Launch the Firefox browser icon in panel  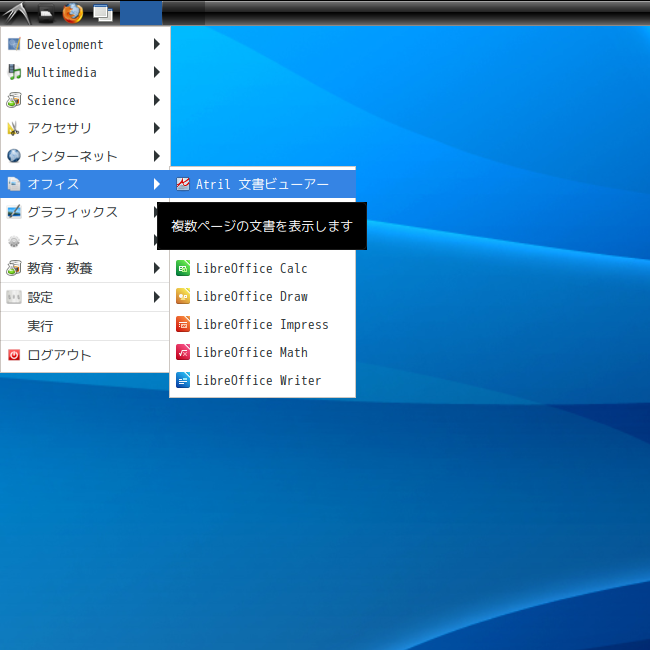(73, 13)
